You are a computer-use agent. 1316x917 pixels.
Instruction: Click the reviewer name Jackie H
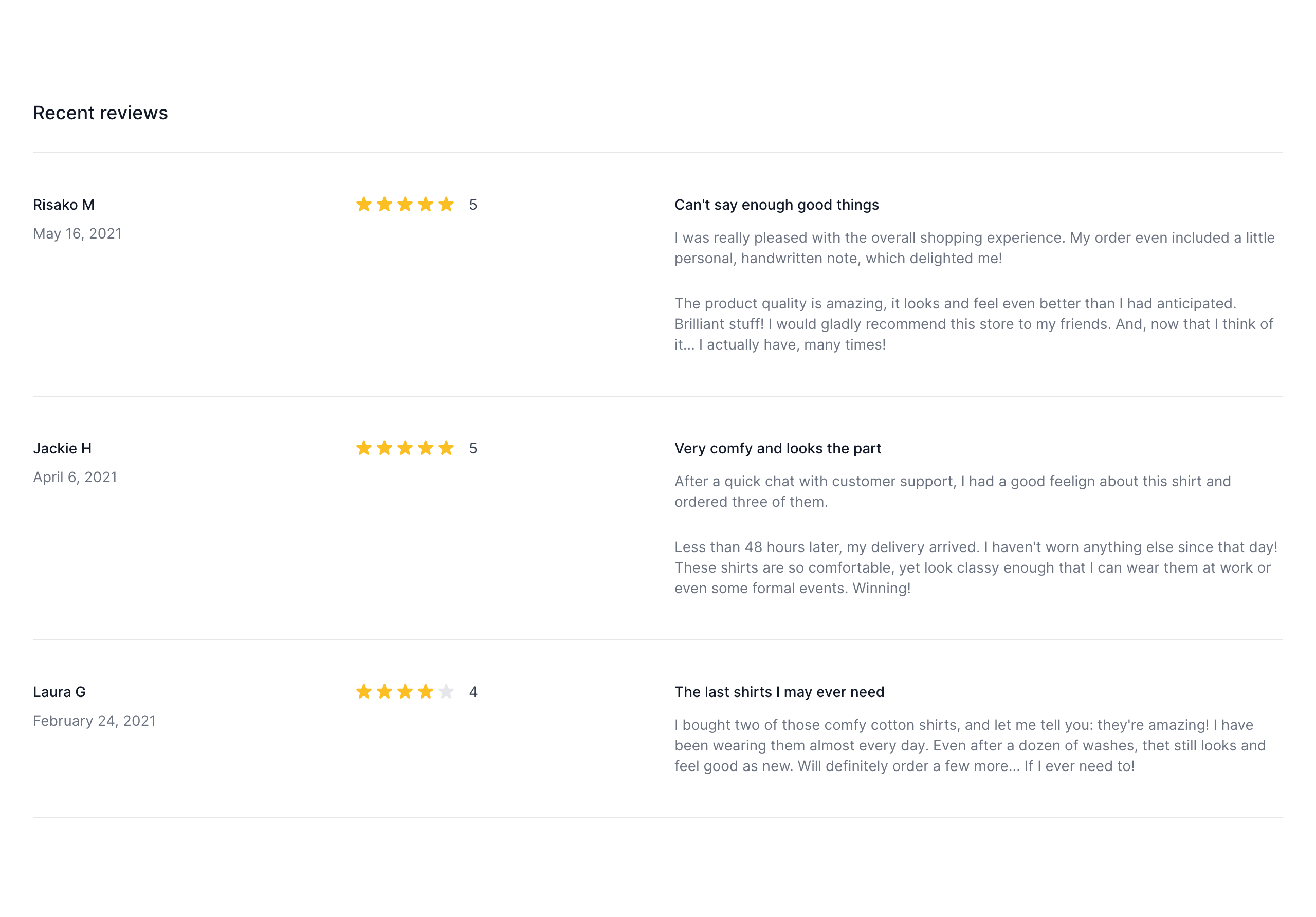tap(62, 448)
